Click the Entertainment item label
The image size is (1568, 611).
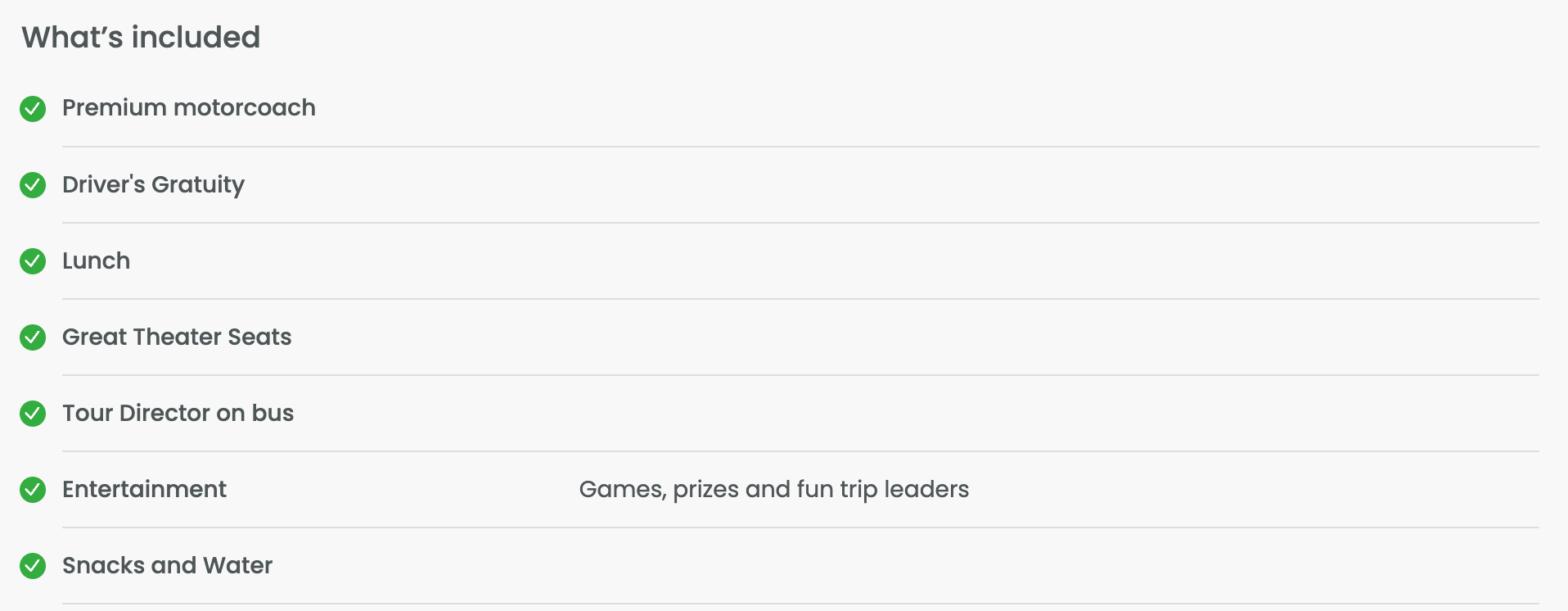pyautogui.click(x=144, y=490)
